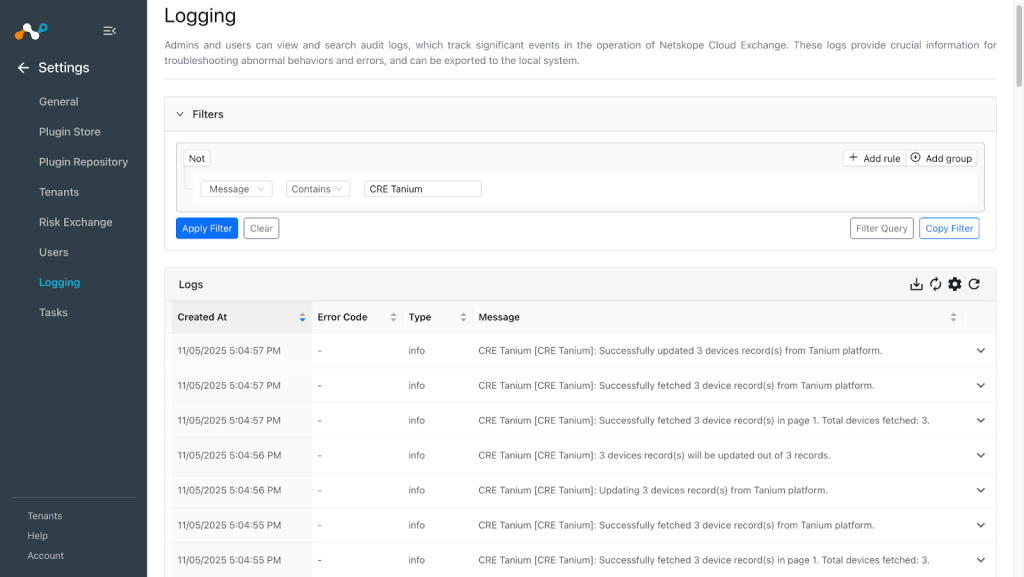Open Tenants link at sidebar bottom
The height and width of the screenshot is (577, 1024).
[44, 516]
